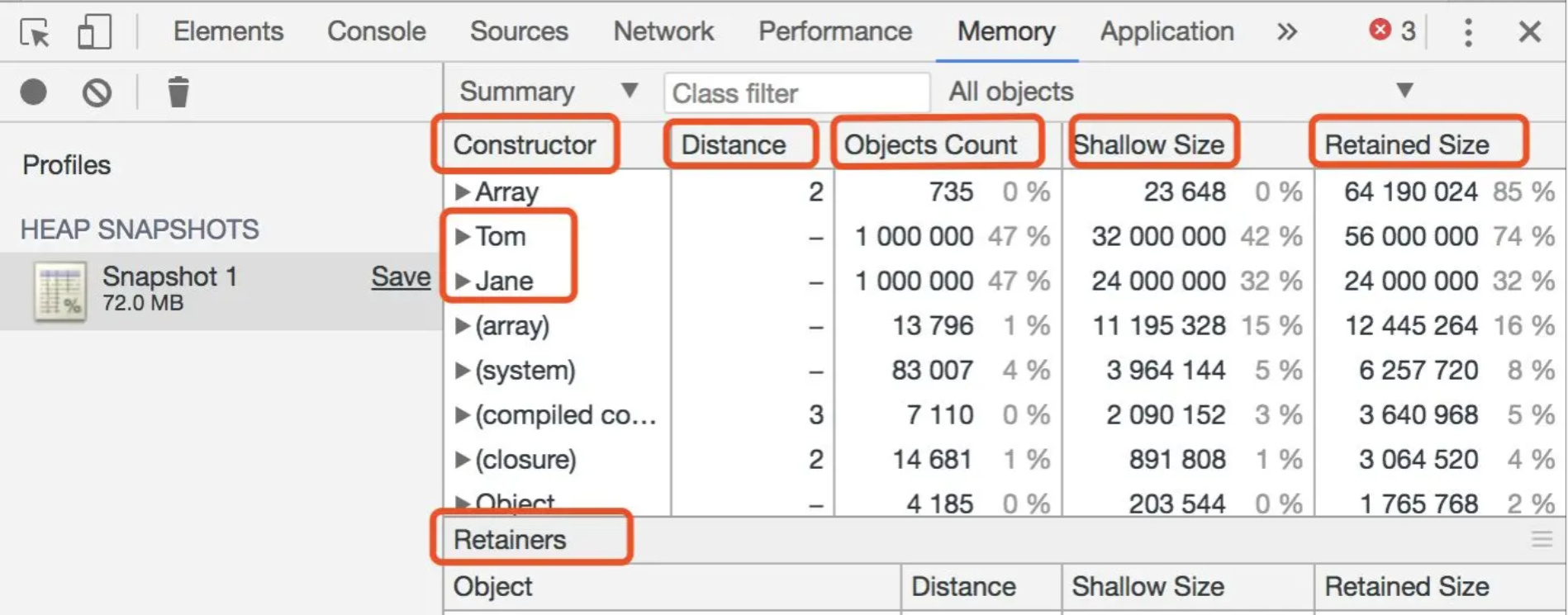1568x615 pixels.
Task: Click the record heap snapshot circle
Action: coord(34,92)
